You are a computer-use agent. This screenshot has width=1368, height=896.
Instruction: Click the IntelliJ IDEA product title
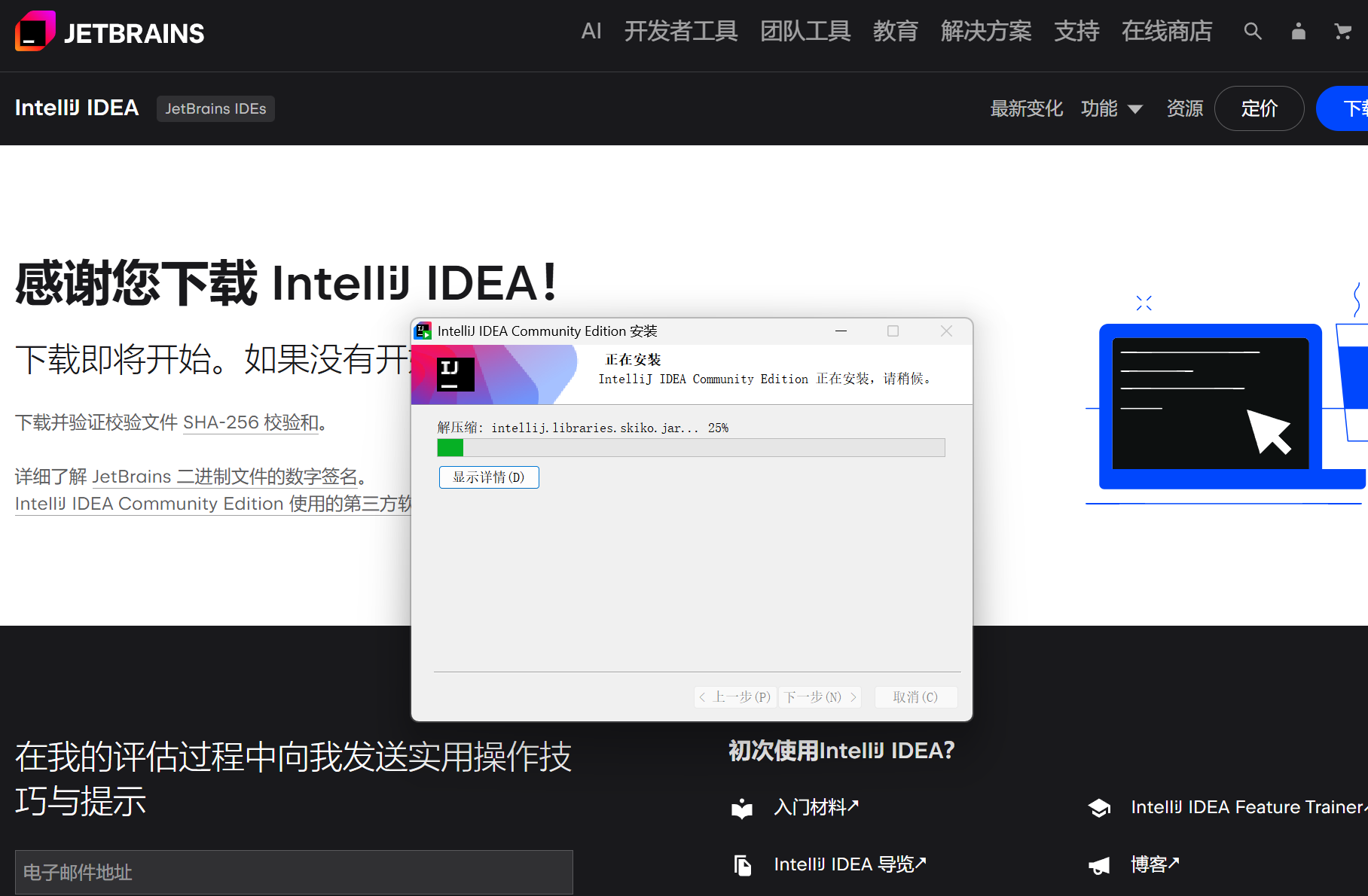[x=77, y=108]
